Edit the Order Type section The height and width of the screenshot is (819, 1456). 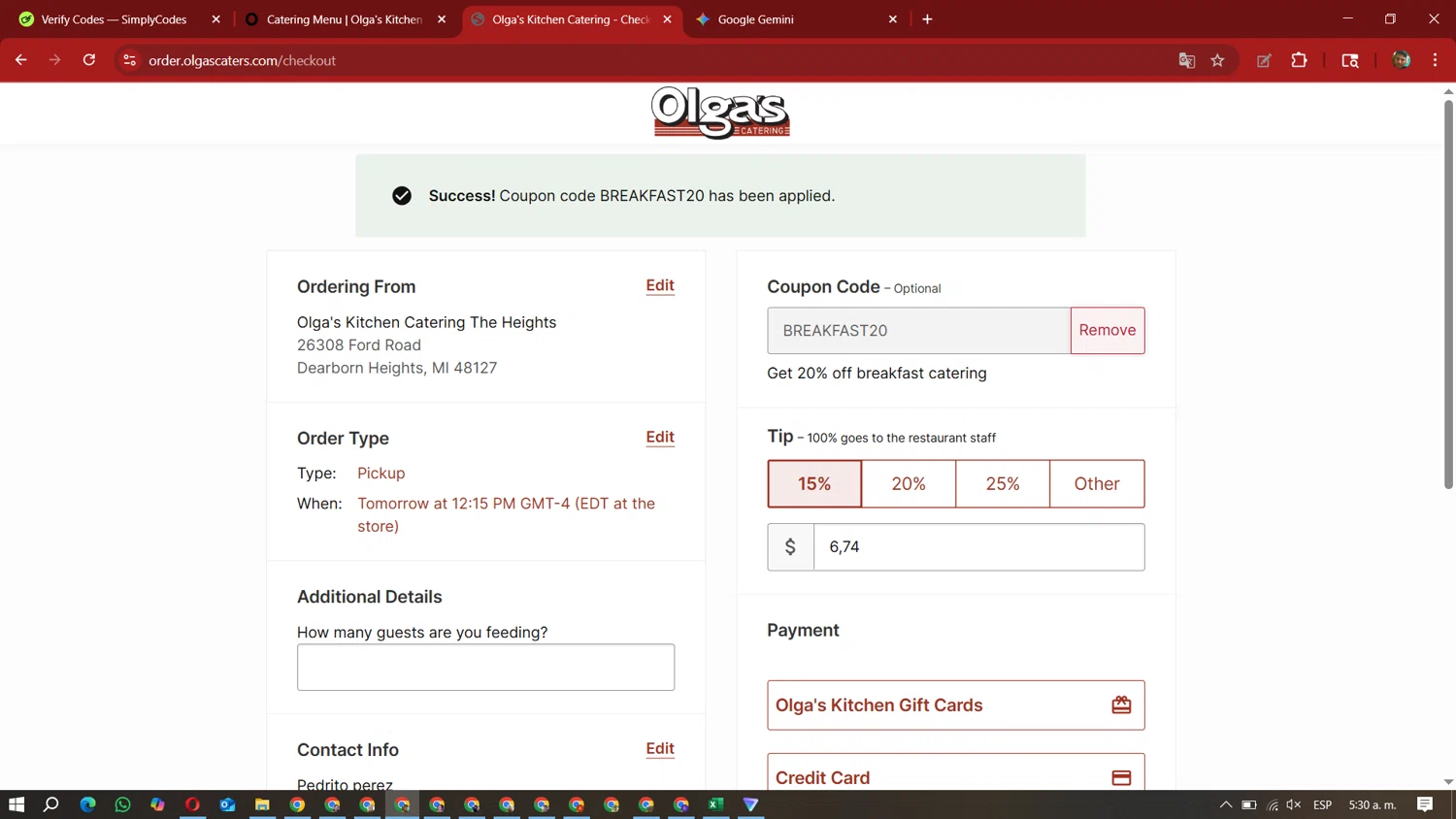pos(660,437)
